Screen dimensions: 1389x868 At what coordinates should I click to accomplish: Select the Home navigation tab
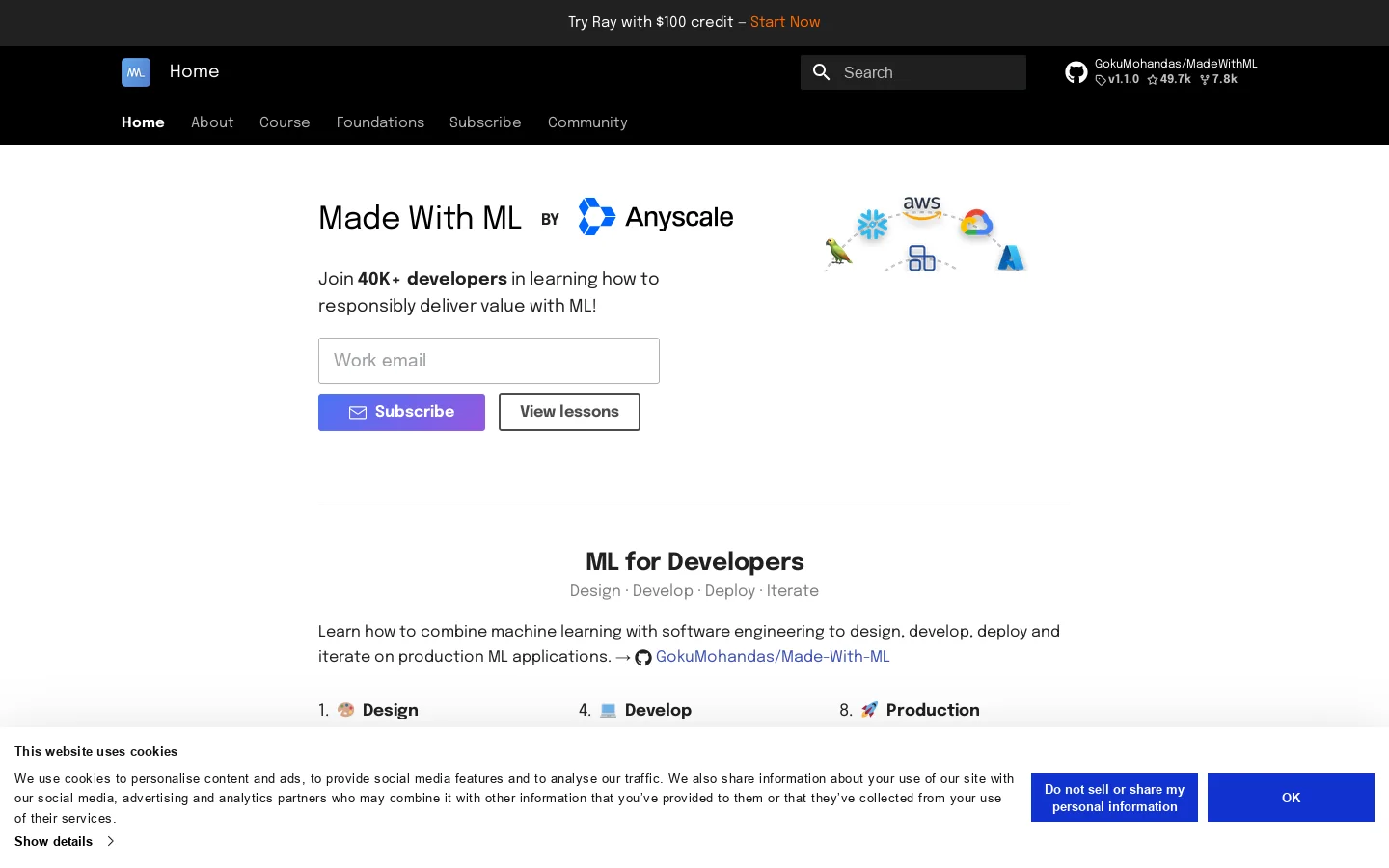pyautogui.click(x=143, y=122)
